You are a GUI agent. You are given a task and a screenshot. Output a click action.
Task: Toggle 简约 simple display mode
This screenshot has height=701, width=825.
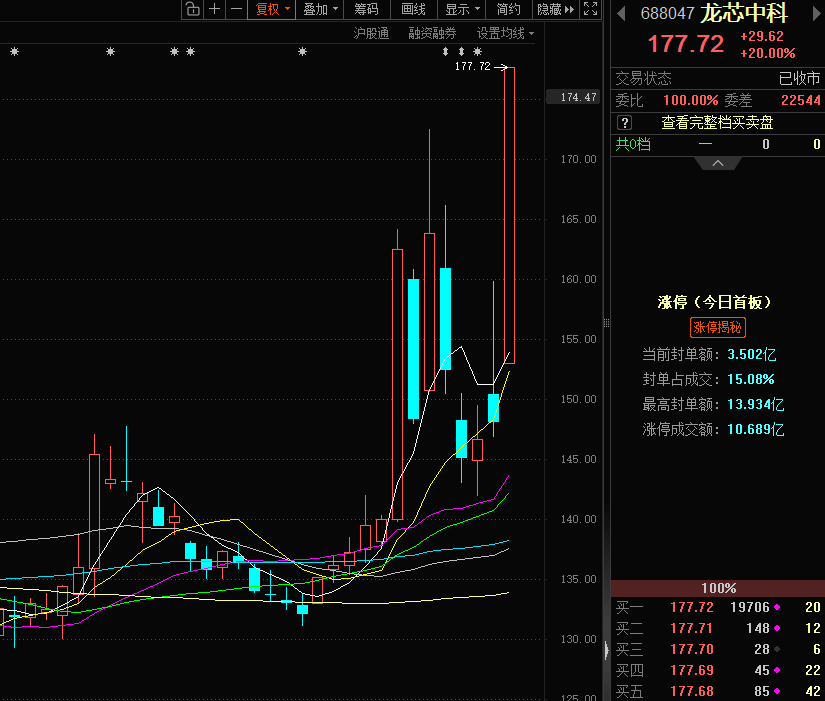click(508, 9)
